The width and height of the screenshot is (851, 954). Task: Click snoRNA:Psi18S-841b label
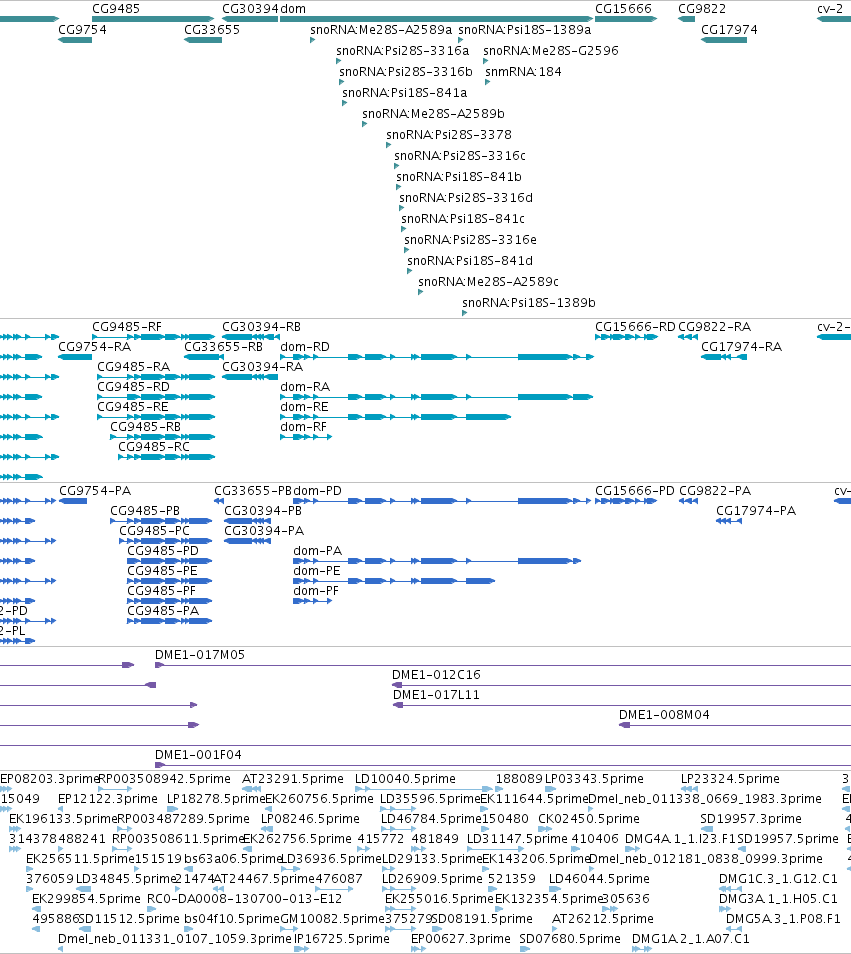459,176
